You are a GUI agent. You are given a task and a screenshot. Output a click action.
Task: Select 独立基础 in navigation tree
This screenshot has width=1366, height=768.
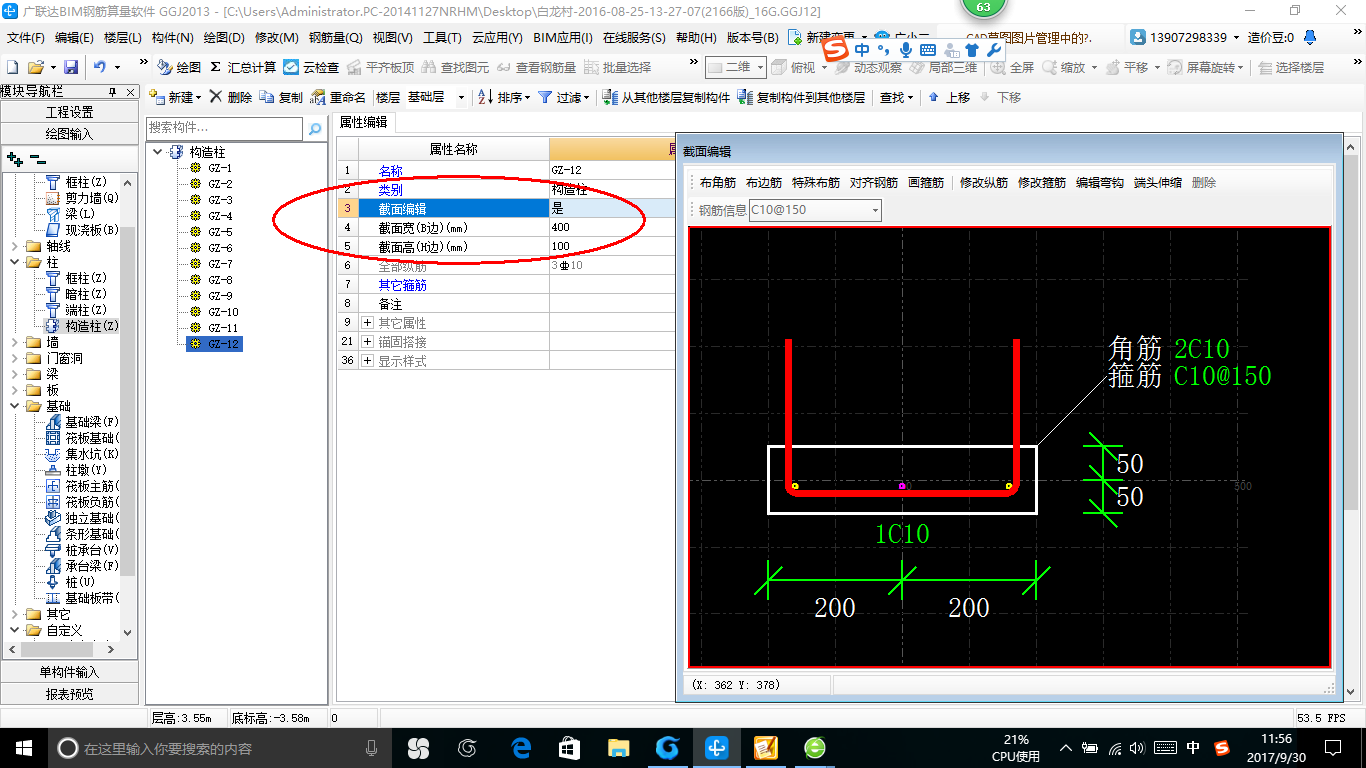click(x=91, y=518)
